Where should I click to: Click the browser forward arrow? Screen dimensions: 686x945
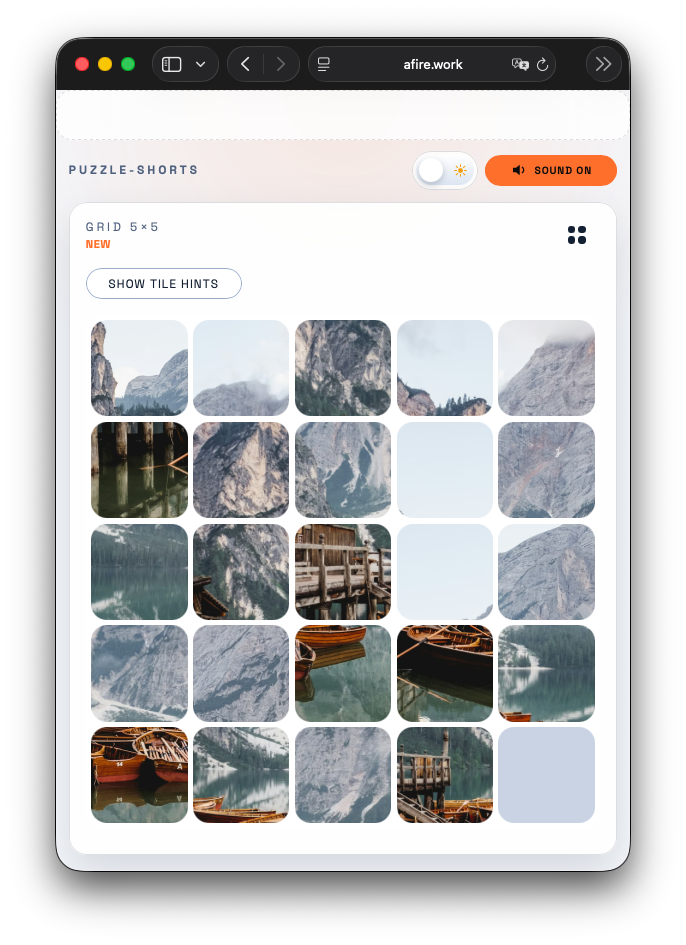[281, 64]
